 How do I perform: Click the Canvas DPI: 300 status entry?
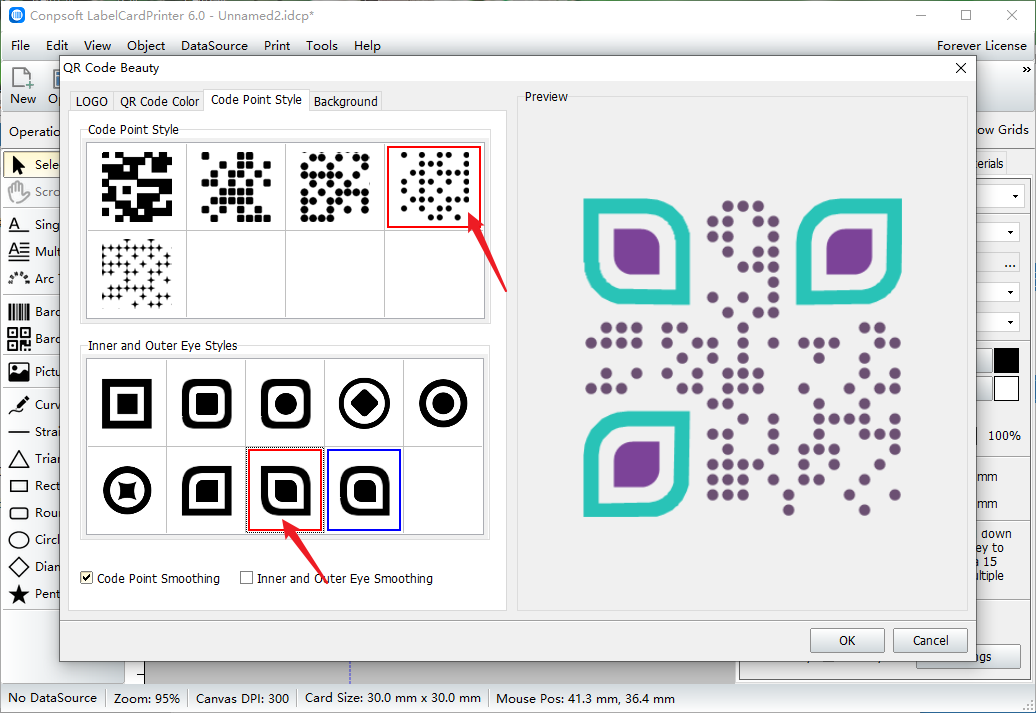[242, 698]
